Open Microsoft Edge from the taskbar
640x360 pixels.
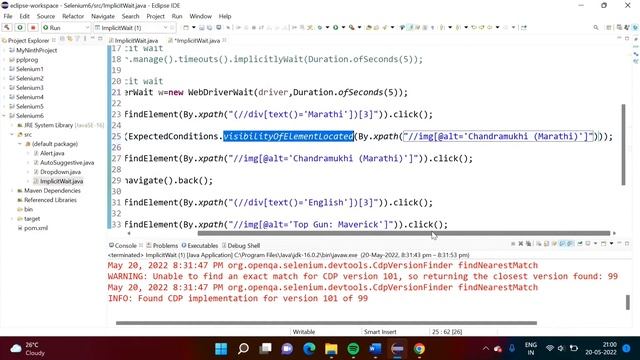pyautogui.click(x=309, y=349)
